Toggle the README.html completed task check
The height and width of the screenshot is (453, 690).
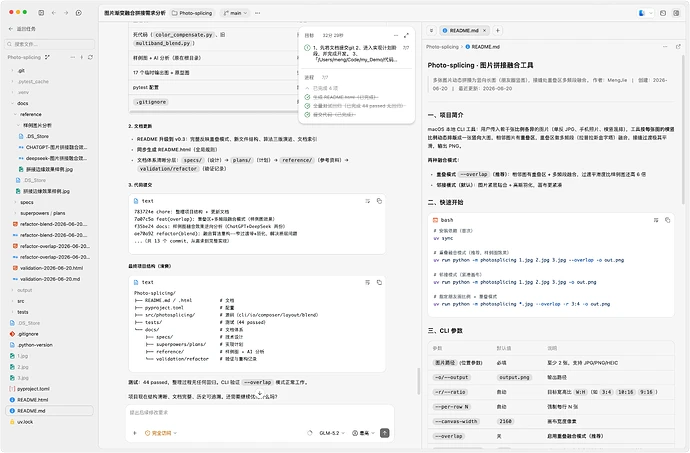tap(307, 97)
